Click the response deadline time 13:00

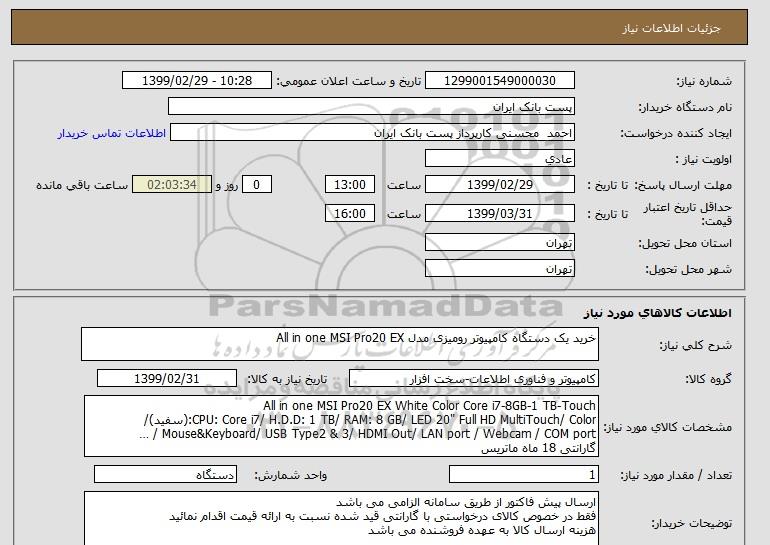(x=350, y=185)
